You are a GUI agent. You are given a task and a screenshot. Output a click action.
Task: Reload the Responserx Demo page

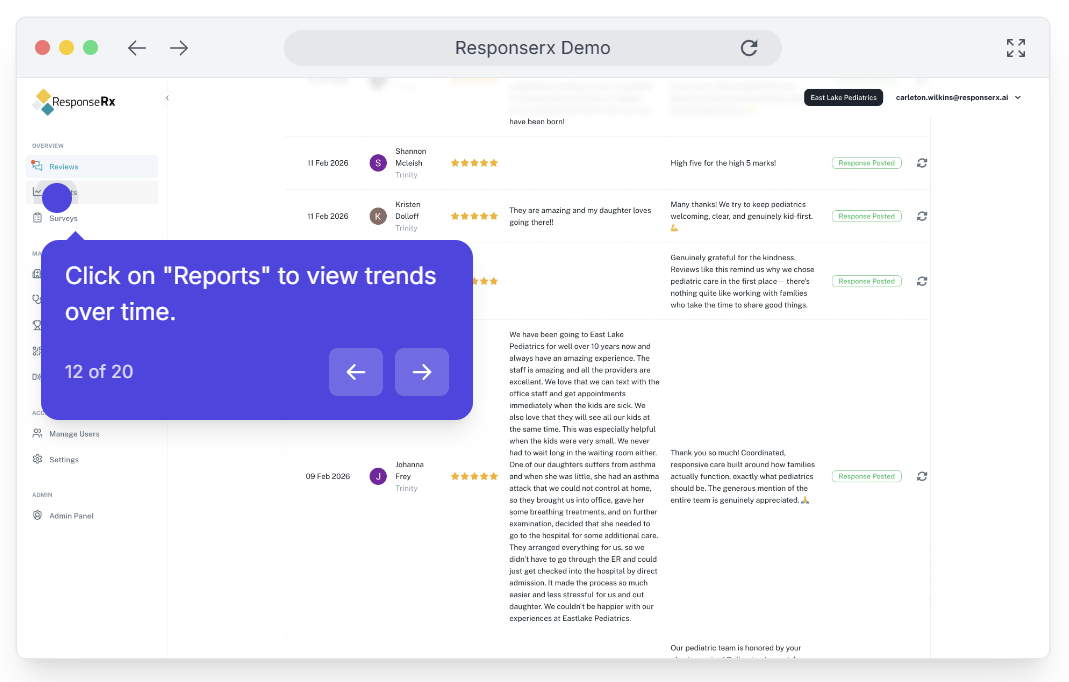(749, 48)
